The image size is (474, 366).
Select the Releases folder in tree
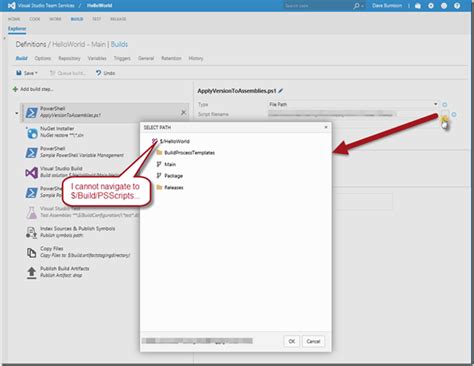170,187
